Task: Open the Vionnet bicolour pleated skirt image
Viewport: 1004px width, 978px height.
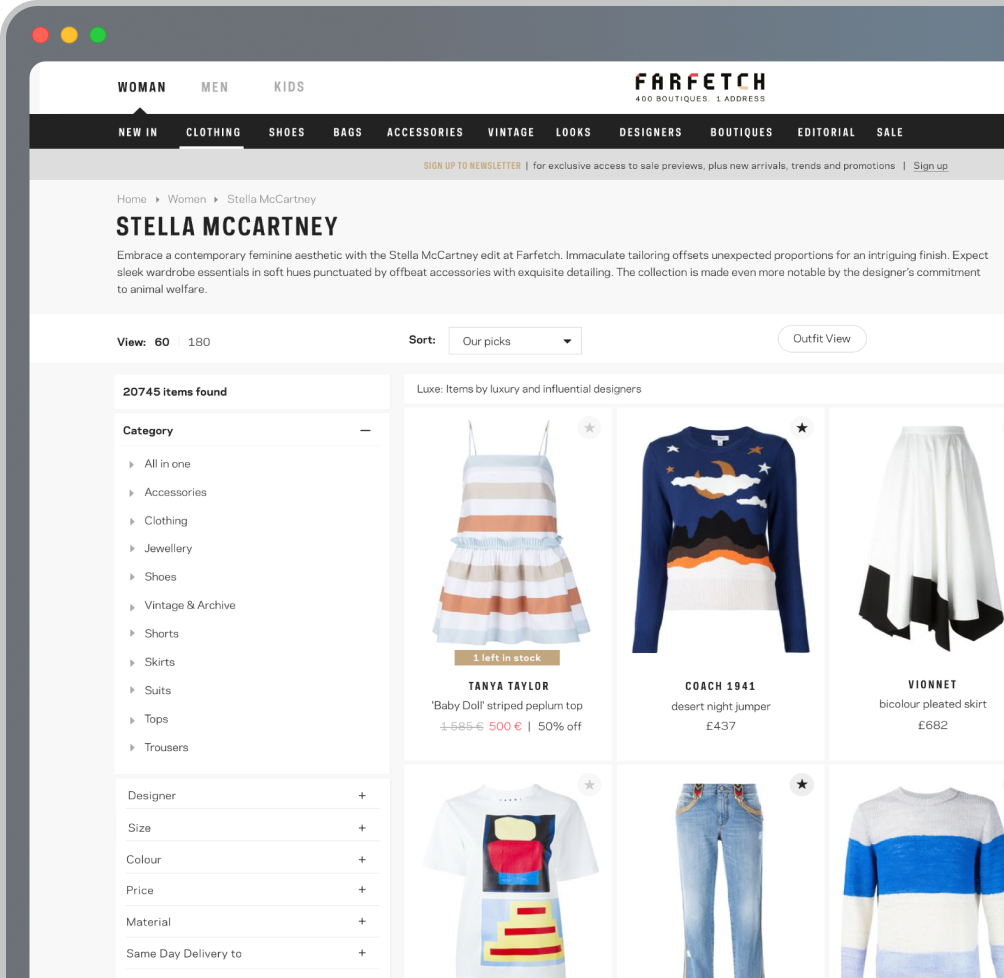Action: click(930, 540)
